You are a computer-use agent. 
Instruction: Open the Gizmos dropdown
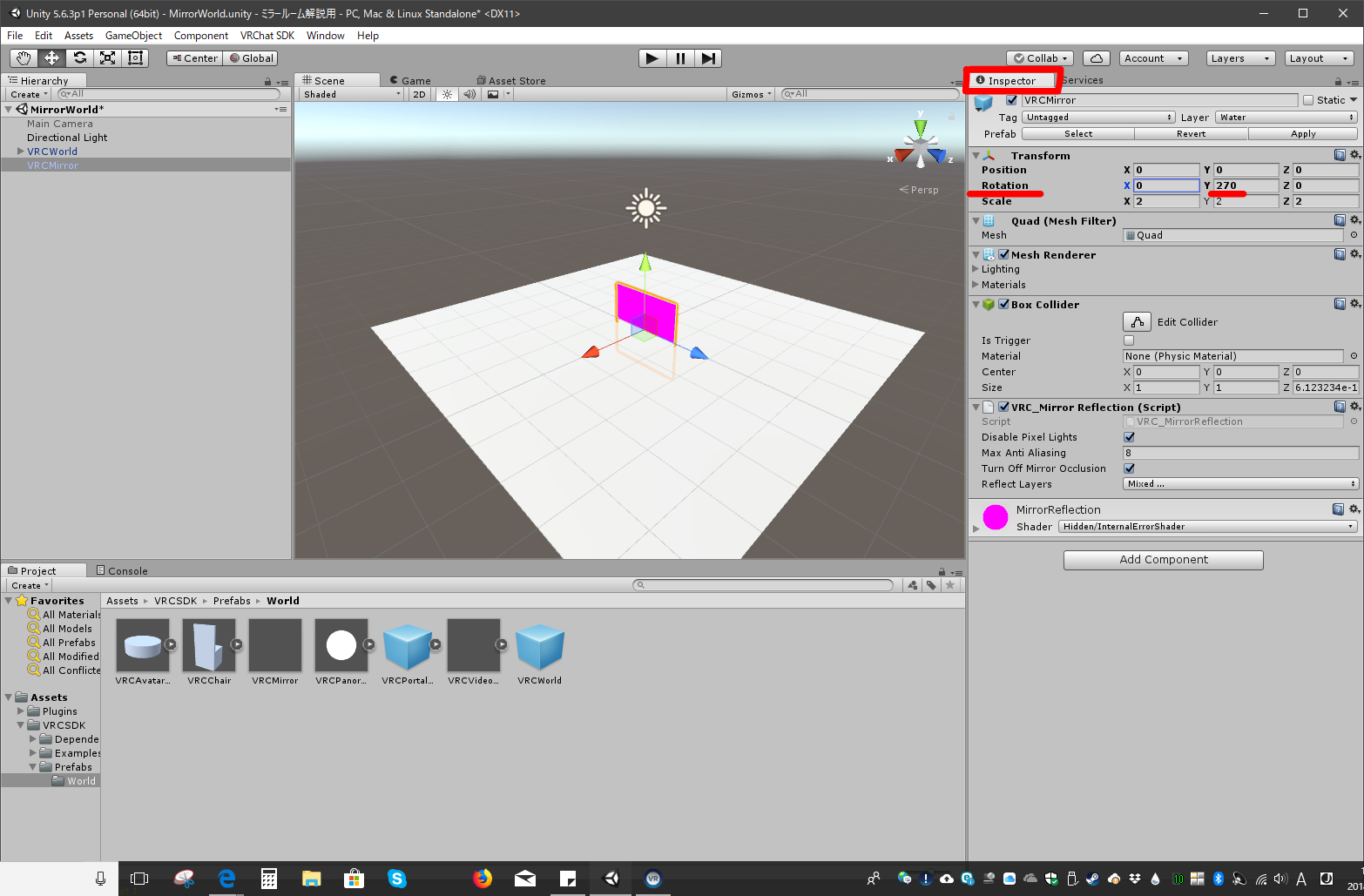pyautogui.click(x=752, y=94)
